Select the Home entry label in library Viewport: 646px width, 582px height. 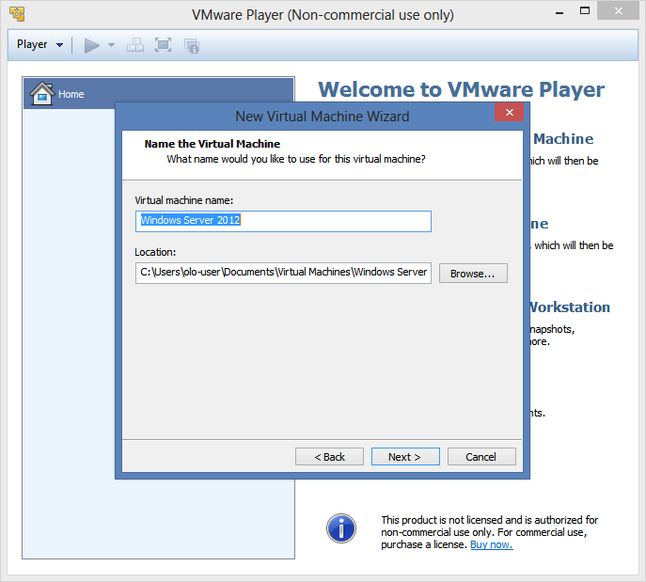(71, 94)
